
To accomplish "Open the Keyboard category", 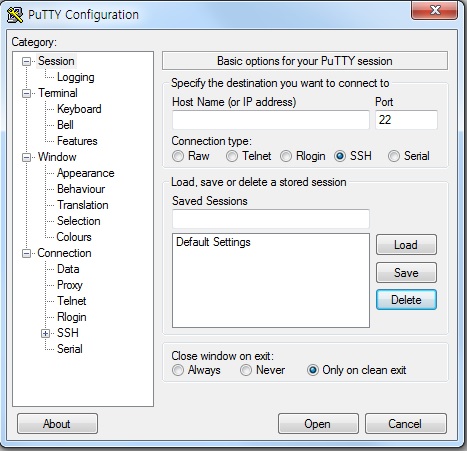I will 79,109.
